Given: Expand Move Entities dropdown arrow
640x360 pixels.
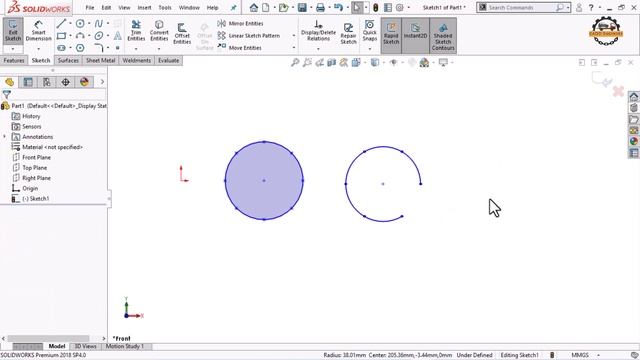Looking at the screenshot, I should click(294, 48).
